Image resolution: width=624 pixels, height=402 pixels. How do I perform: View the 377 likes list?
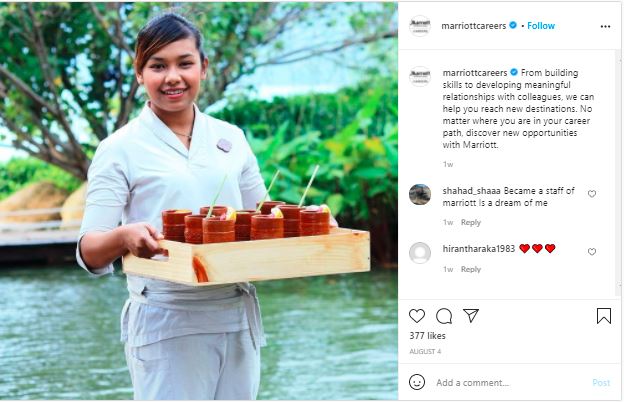[426, 338]
